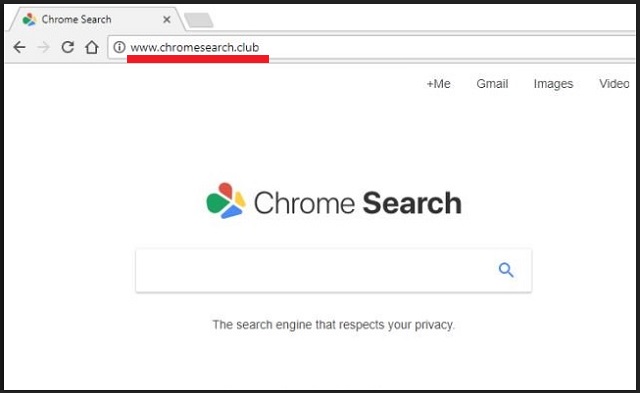This screenshot has height=393, width=640.
Task: Open the +Me link
Action: (x=438, y=84)
